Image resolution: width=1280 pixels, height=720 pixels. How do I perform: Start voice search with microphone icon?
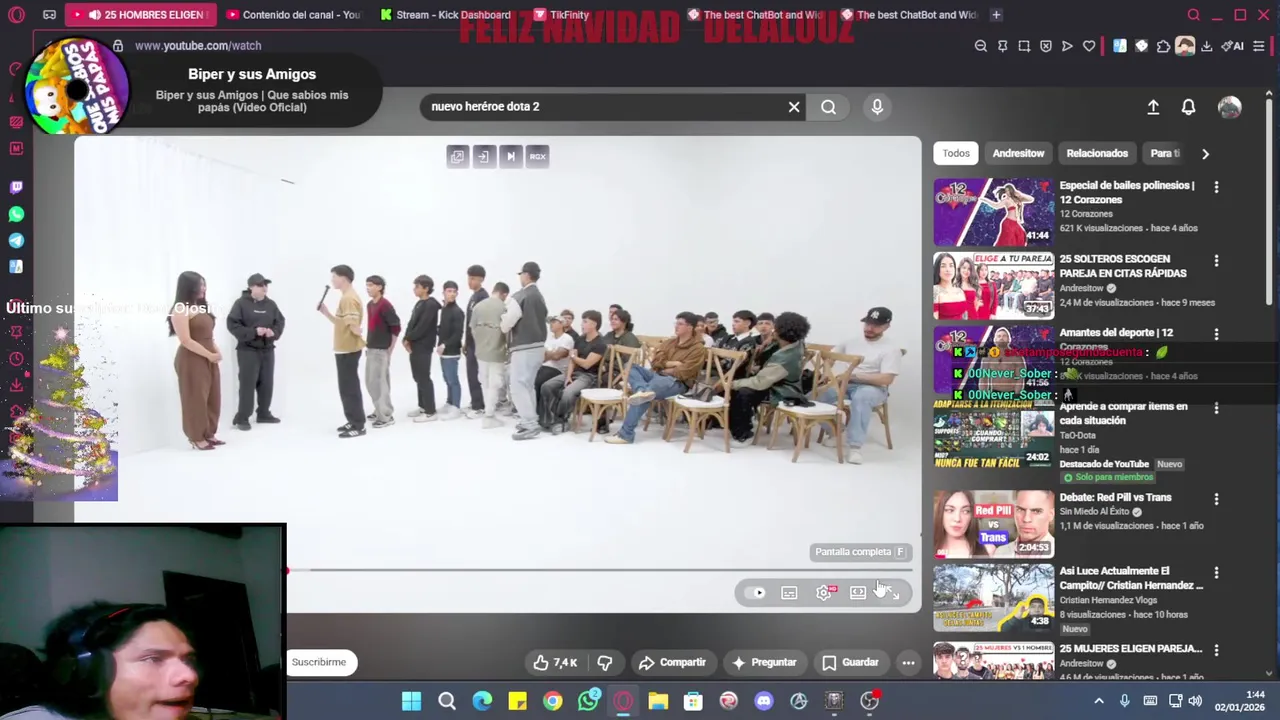click(x=877, y=107)
